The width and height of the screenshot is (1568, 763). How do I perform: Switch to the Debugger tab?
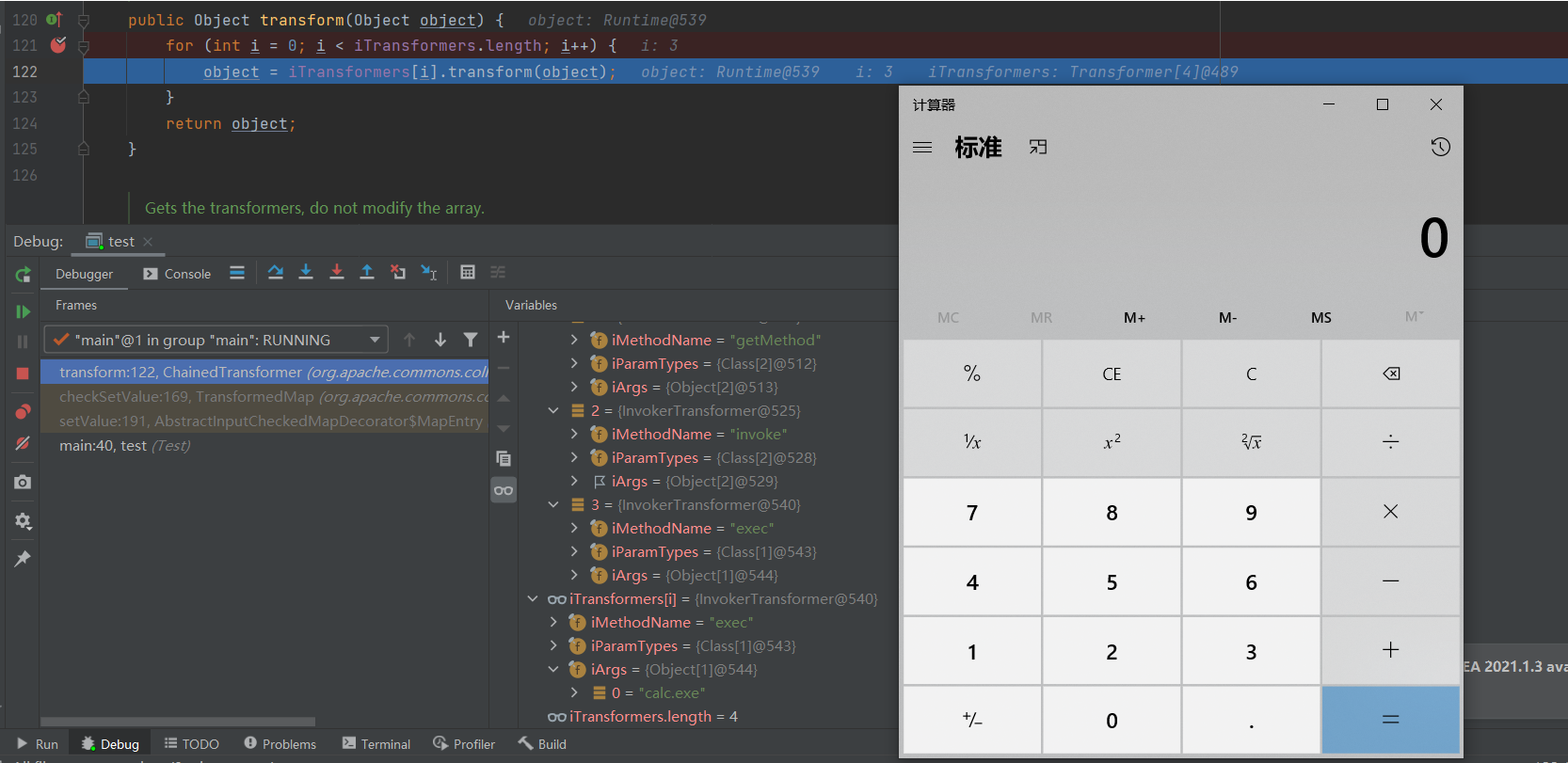(84, 274)
